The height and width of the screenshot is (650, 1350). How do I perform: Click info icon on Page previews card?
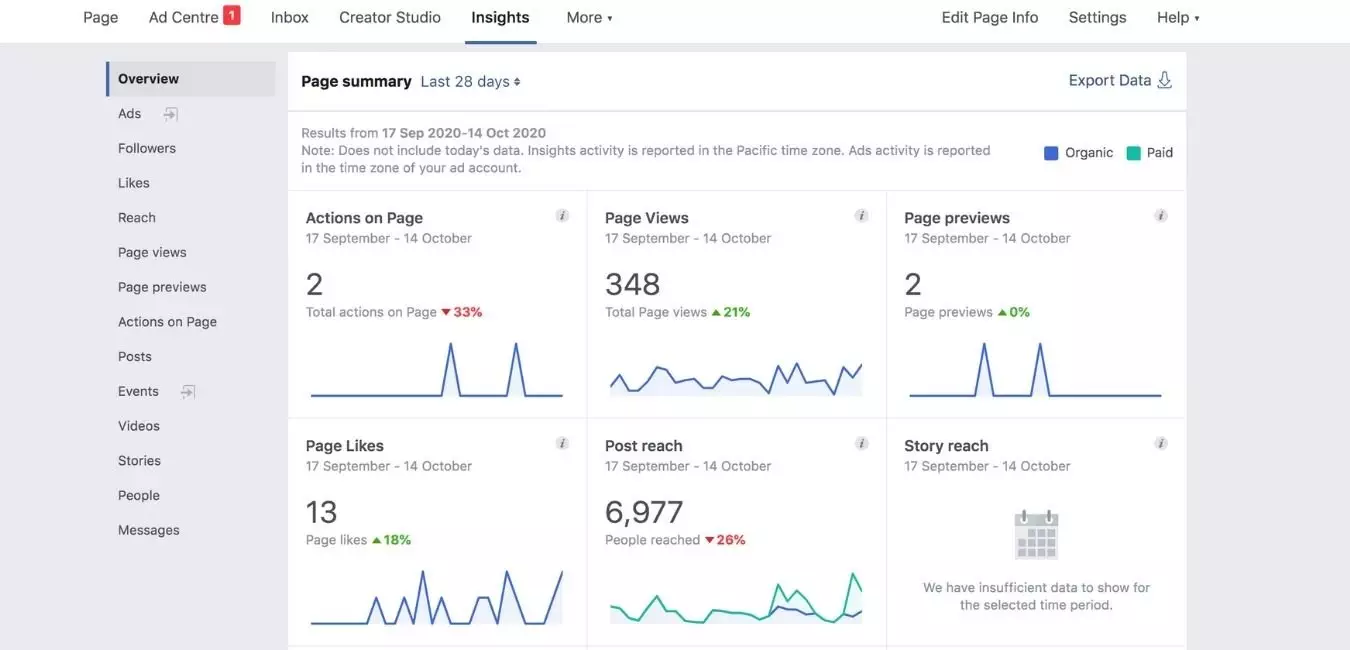1161,216
